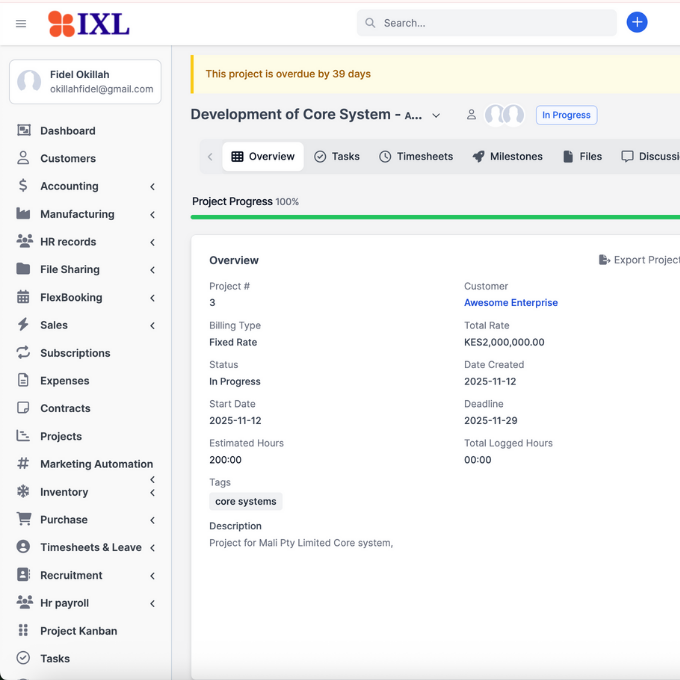
Task: Click the Marketing Automation hash icon
Action: pos(23,464)
